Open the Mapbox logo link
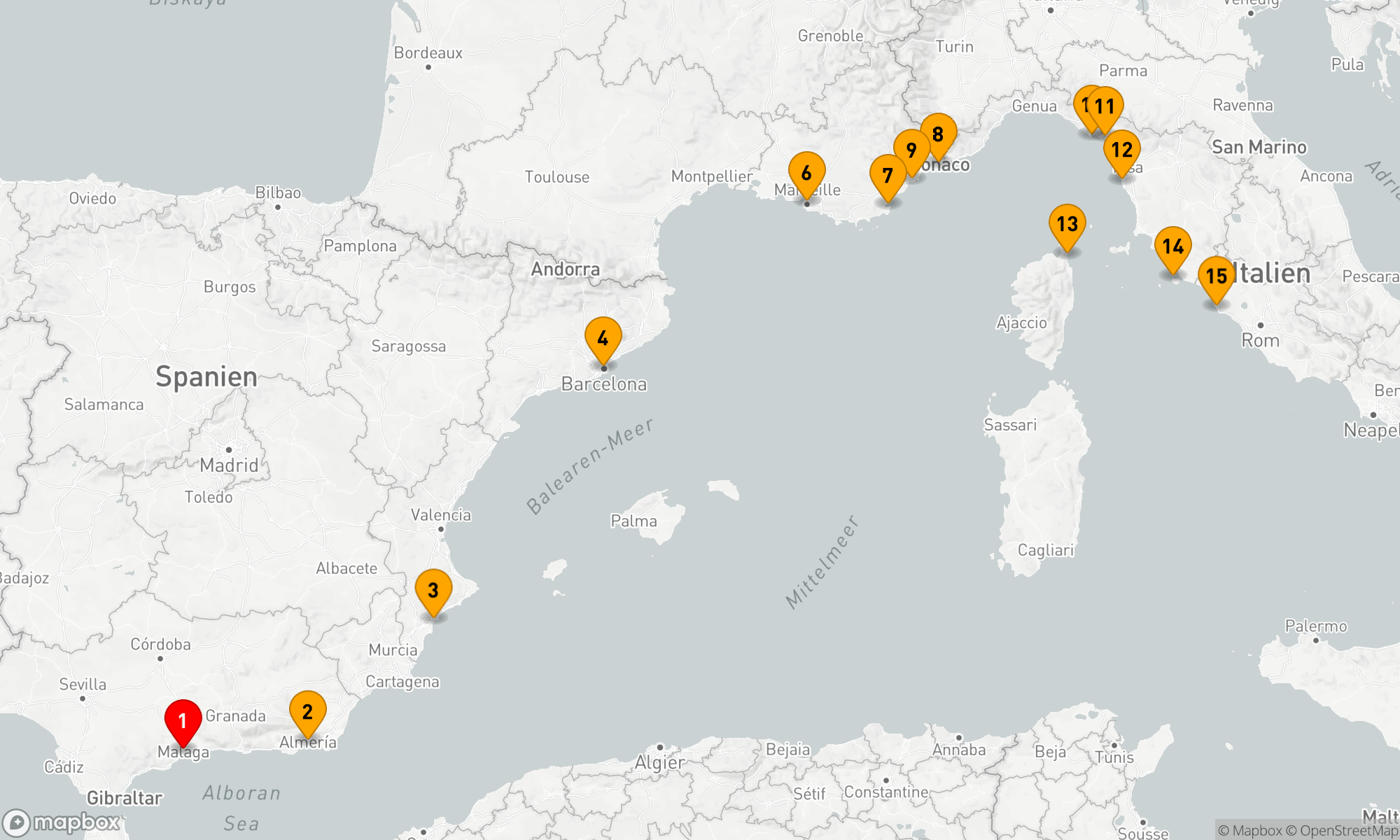 coord(62,822)
